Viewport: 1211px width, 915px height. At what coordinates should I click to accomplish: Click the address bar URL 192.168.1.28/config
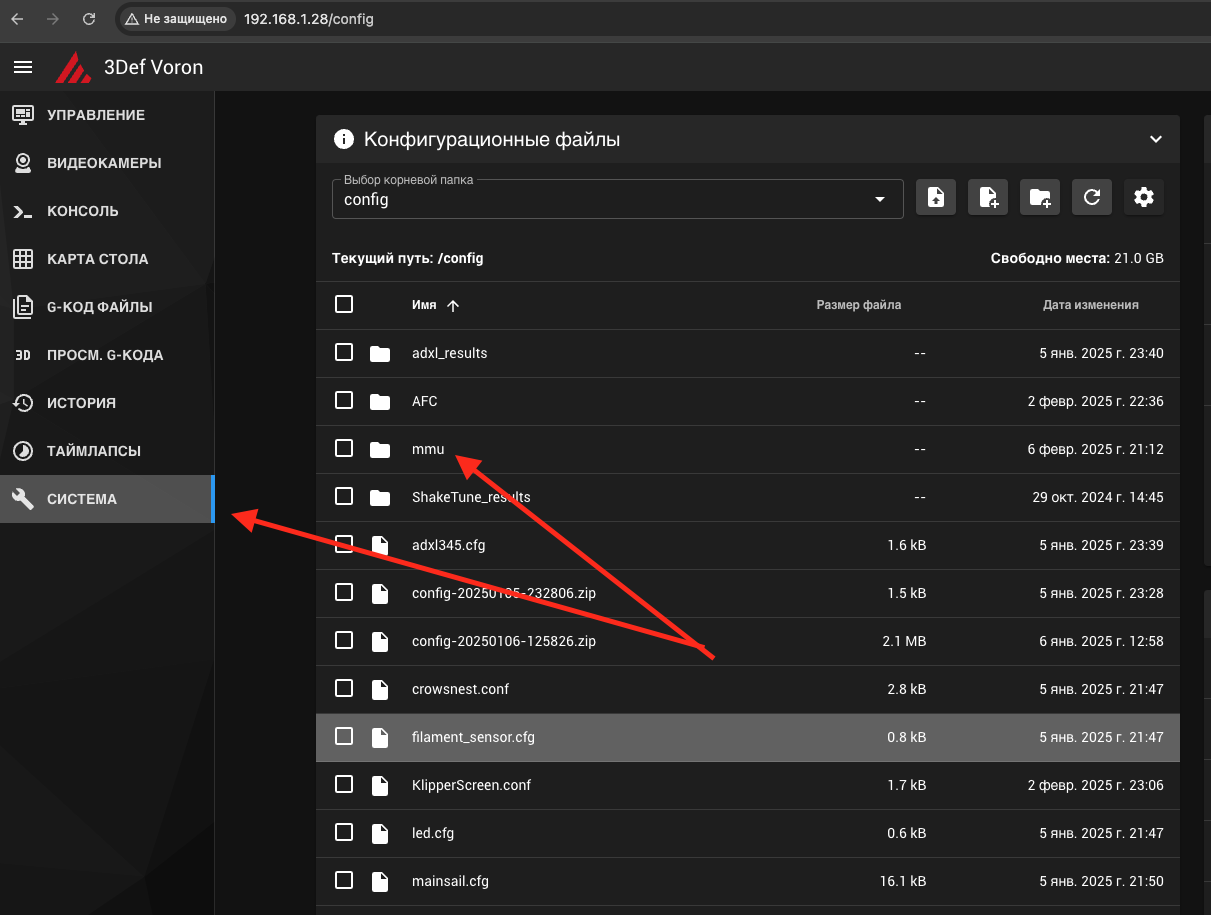point(309,18)
